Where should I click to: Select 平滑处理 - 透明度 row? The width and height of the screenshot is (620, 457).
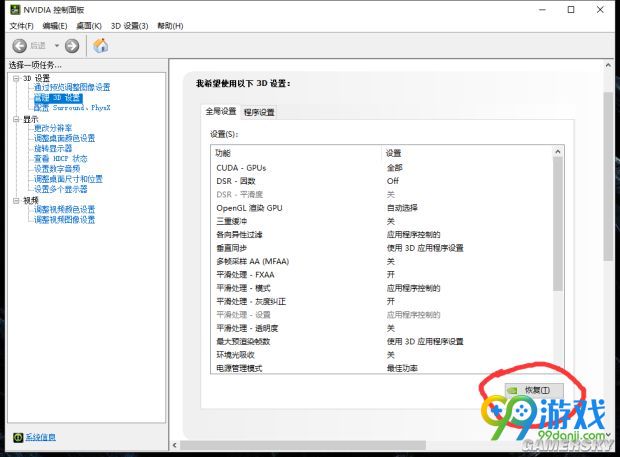coord(382,328)
